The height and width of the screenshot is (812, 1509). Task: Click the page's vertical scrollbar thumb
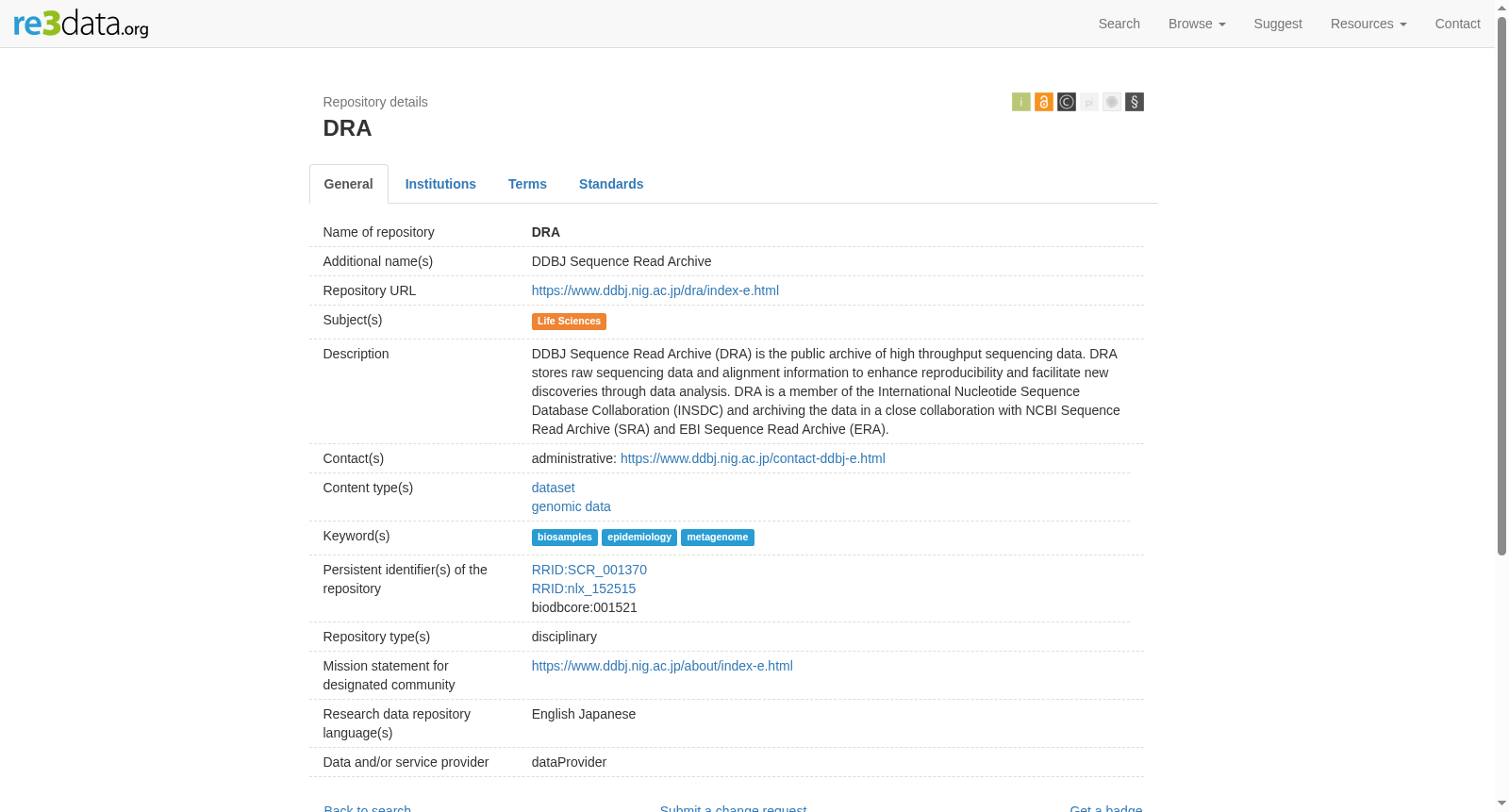click(x=1501, y=286)
